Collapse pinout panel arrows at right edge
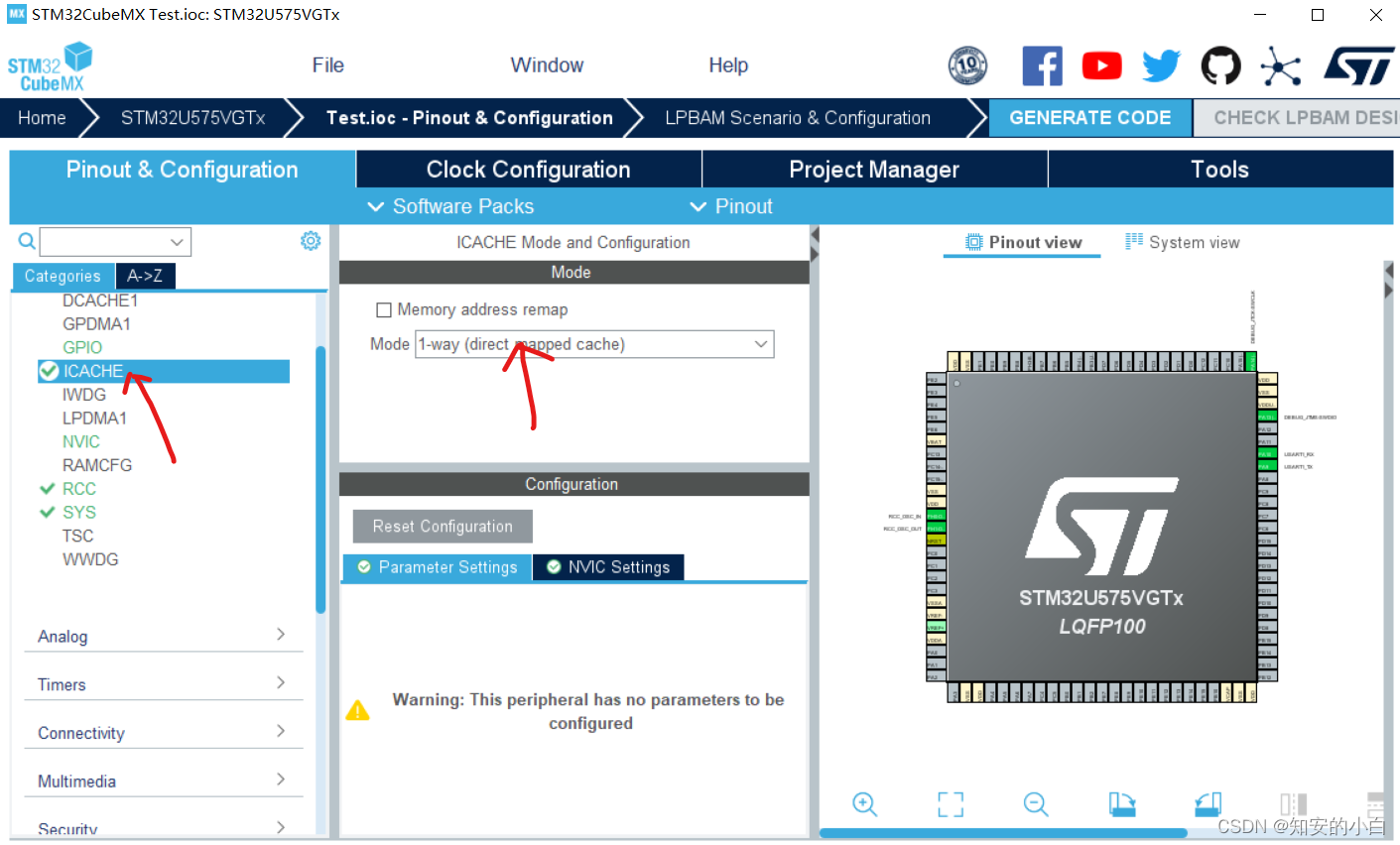 click(1388, 281)
